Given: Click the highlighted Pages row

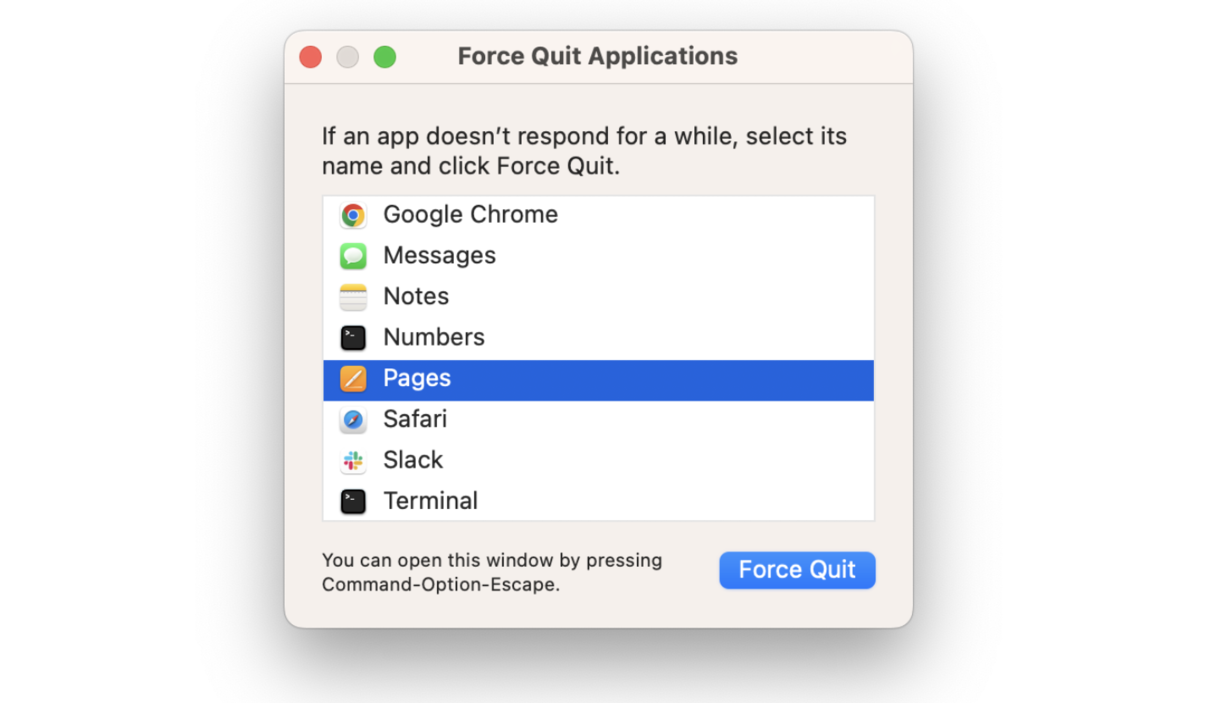Looking at the screenshot, I should [598, 378].
